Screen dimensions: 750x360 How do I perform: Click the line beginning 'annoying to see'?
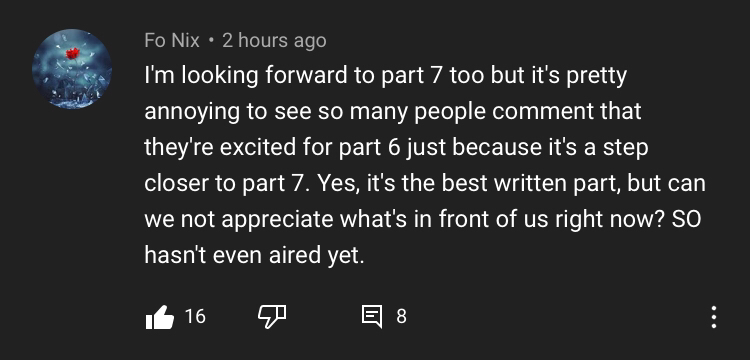point(393,111)
